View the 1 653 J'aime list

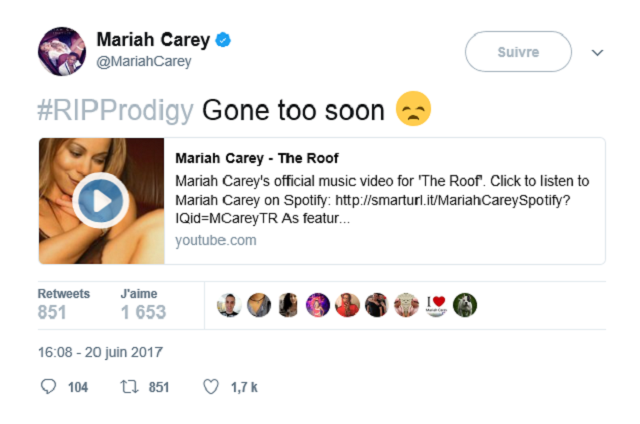(143, 305)
